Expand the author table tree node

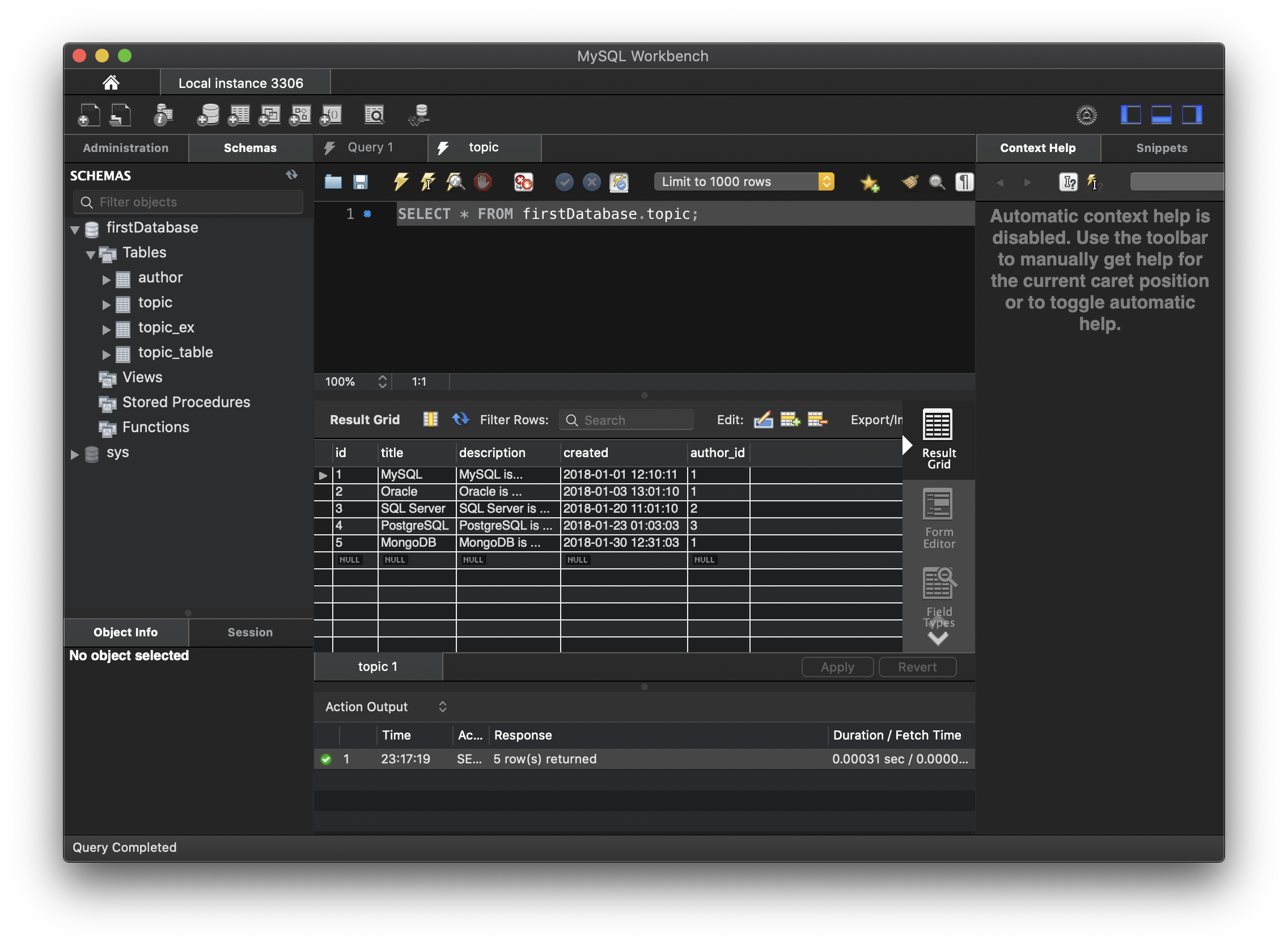click(106, 280)
